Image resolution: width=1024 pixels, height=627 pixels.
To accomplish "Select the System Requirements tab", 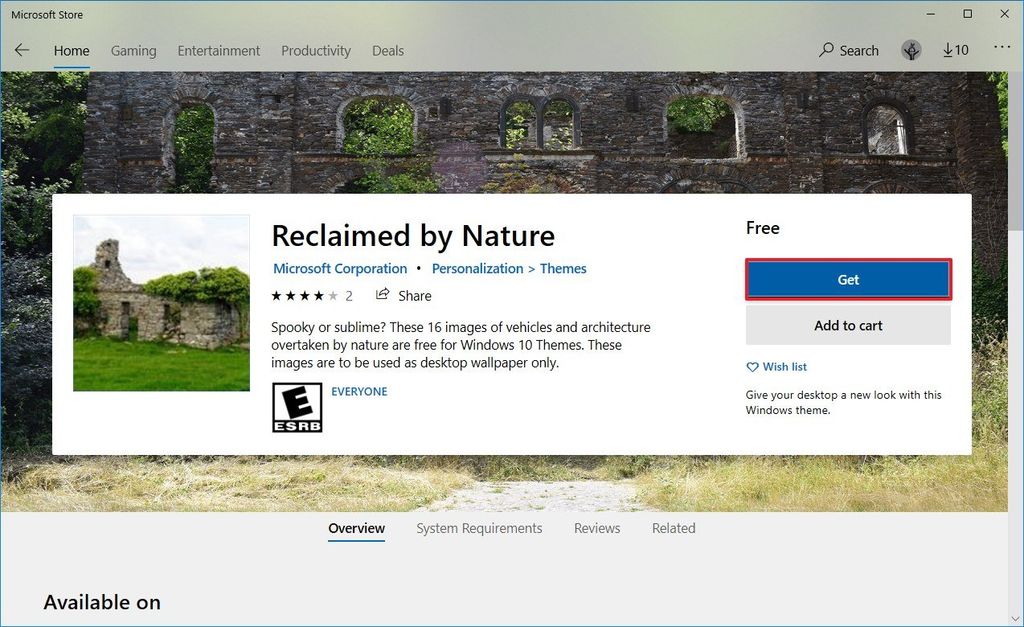I will pos(479,528).
